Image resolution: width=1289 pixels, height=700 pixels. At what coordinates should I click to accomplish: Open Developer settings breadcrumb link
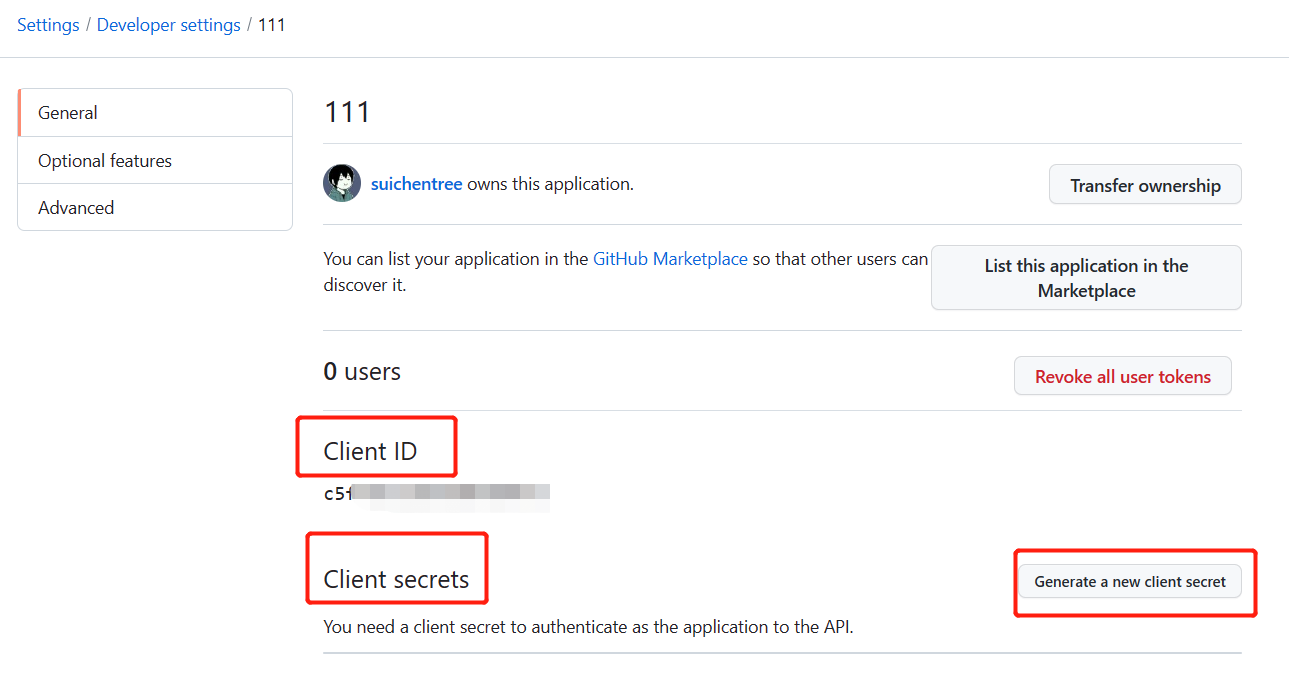click(x=168, y=25)
